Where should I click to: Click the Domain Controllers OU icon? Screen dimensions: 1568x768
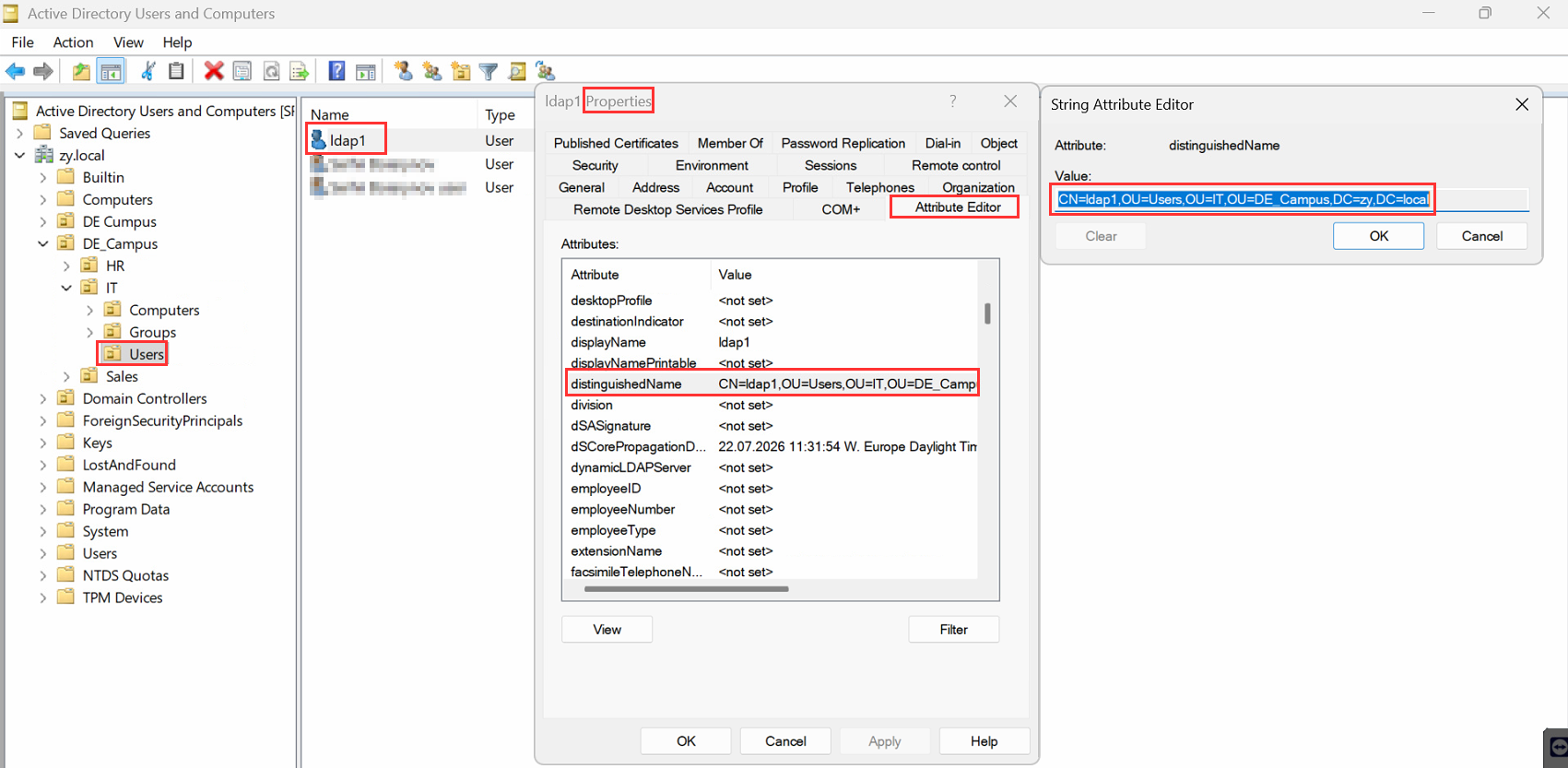click(x=66, y=398)
